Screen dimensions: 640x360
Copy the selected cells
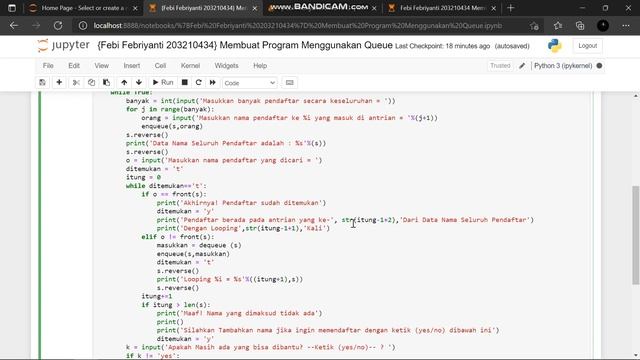tap(91, 82)
